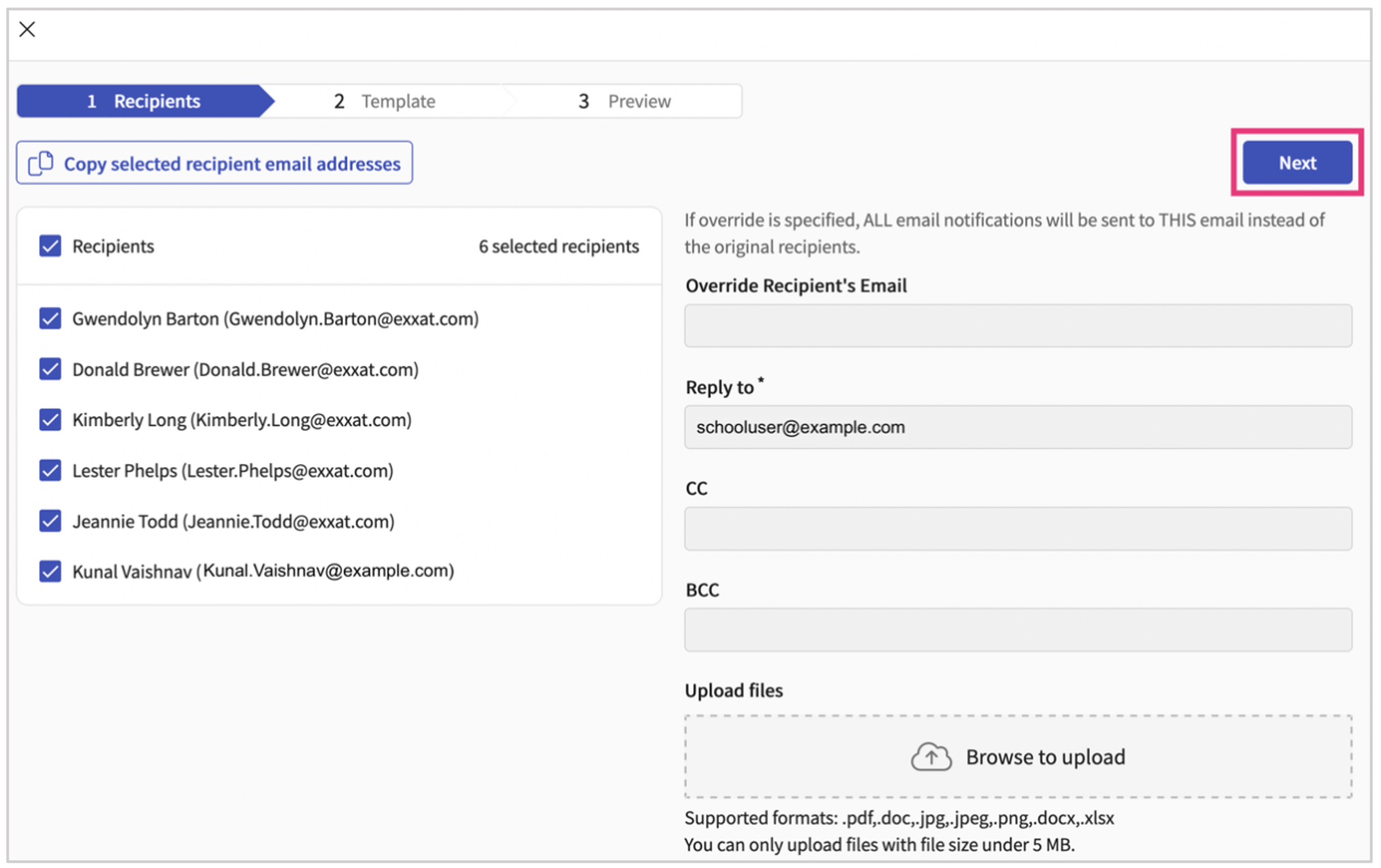1381x868 pixels.
Task: Click Browse to upload files
Action: tap(1017, 757)
